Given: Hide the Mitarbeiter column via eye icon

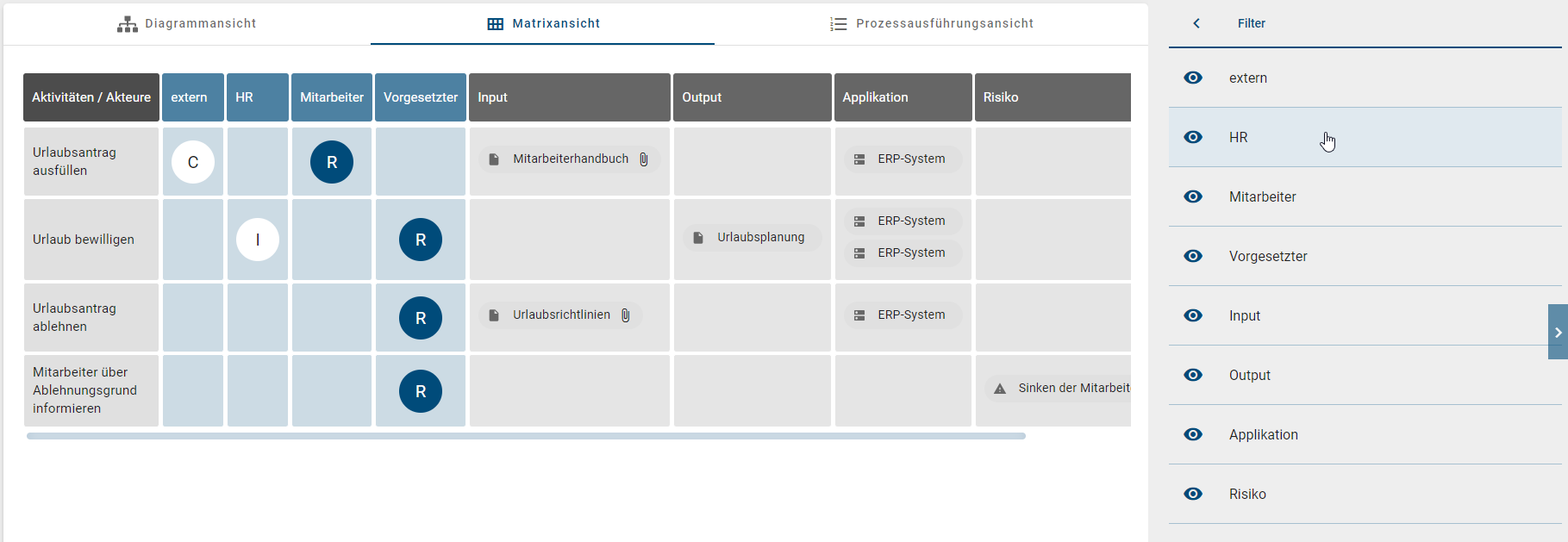Looking at the screenshot, I should [1193, 196].
